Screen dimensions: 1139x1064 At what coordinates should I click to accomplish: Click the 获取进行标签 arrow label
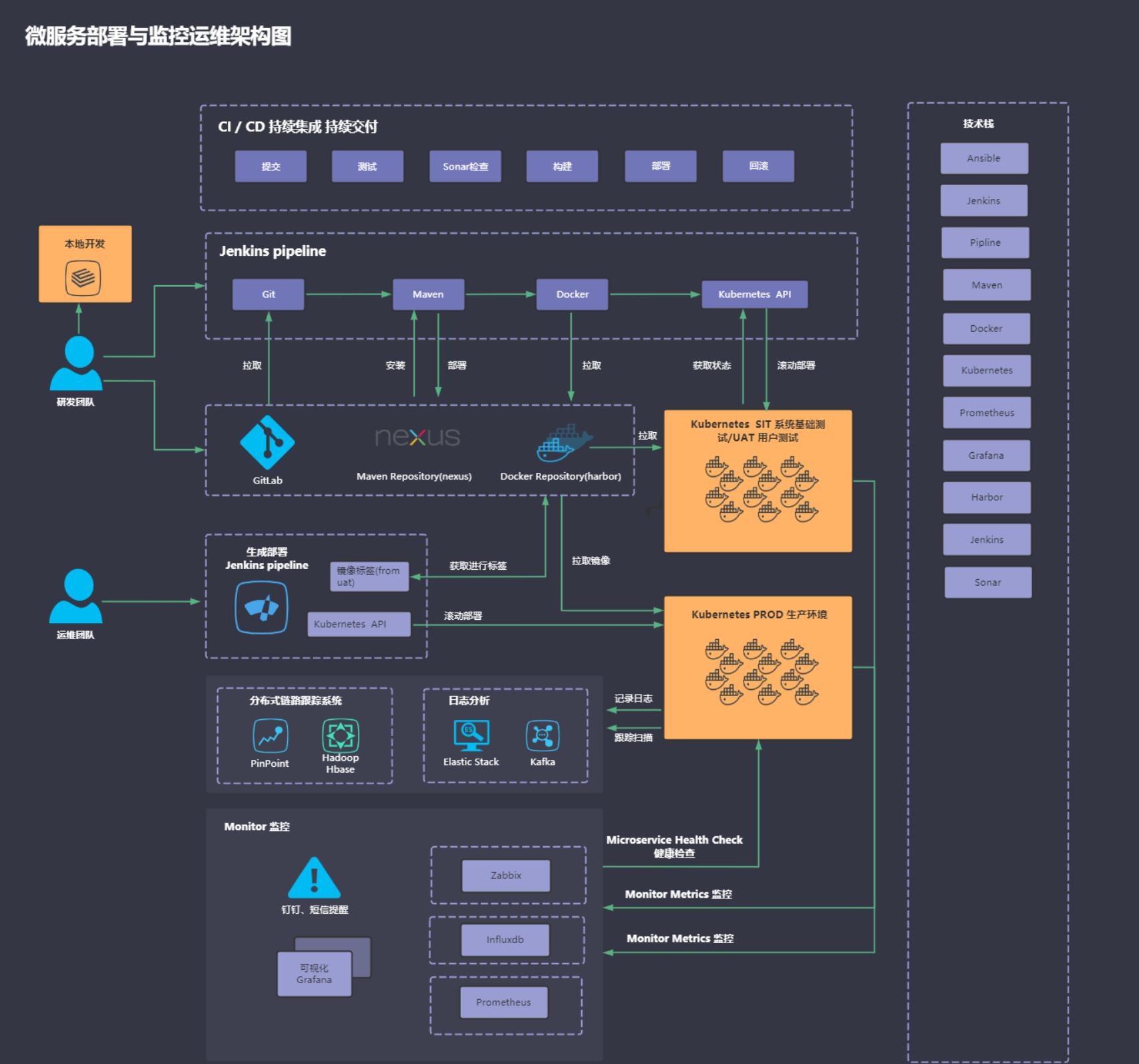click(478, 566)
